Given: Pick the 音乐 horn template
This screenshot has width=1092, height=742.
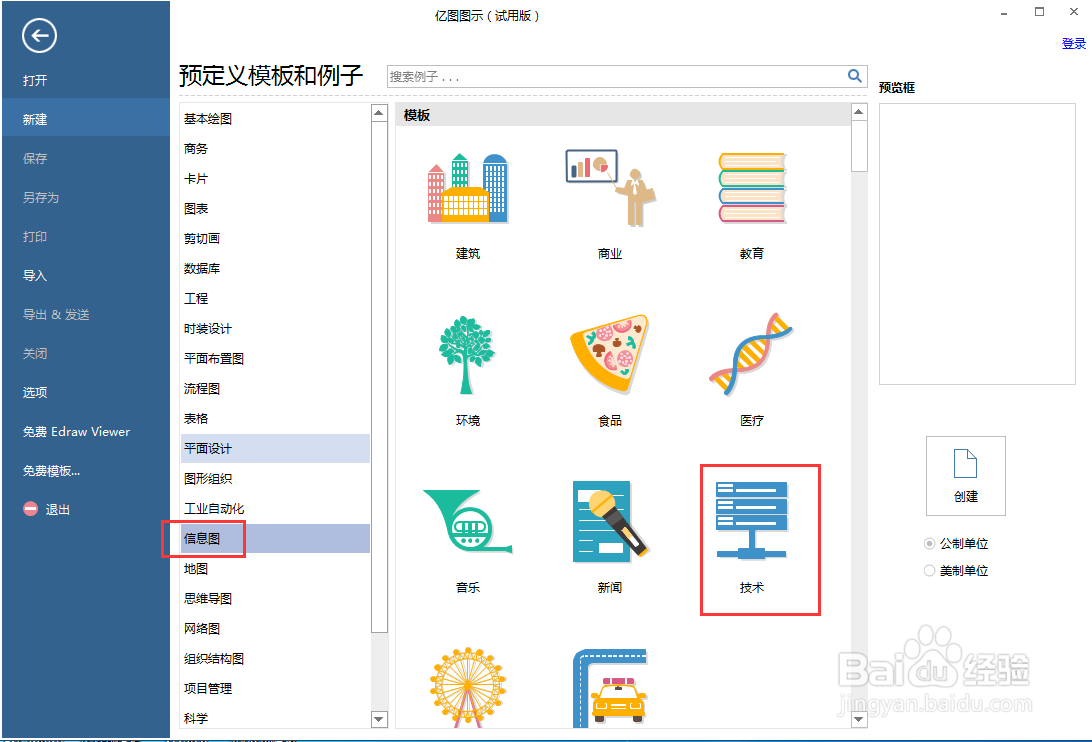Looking at the screenshot, I should (467, 520).
